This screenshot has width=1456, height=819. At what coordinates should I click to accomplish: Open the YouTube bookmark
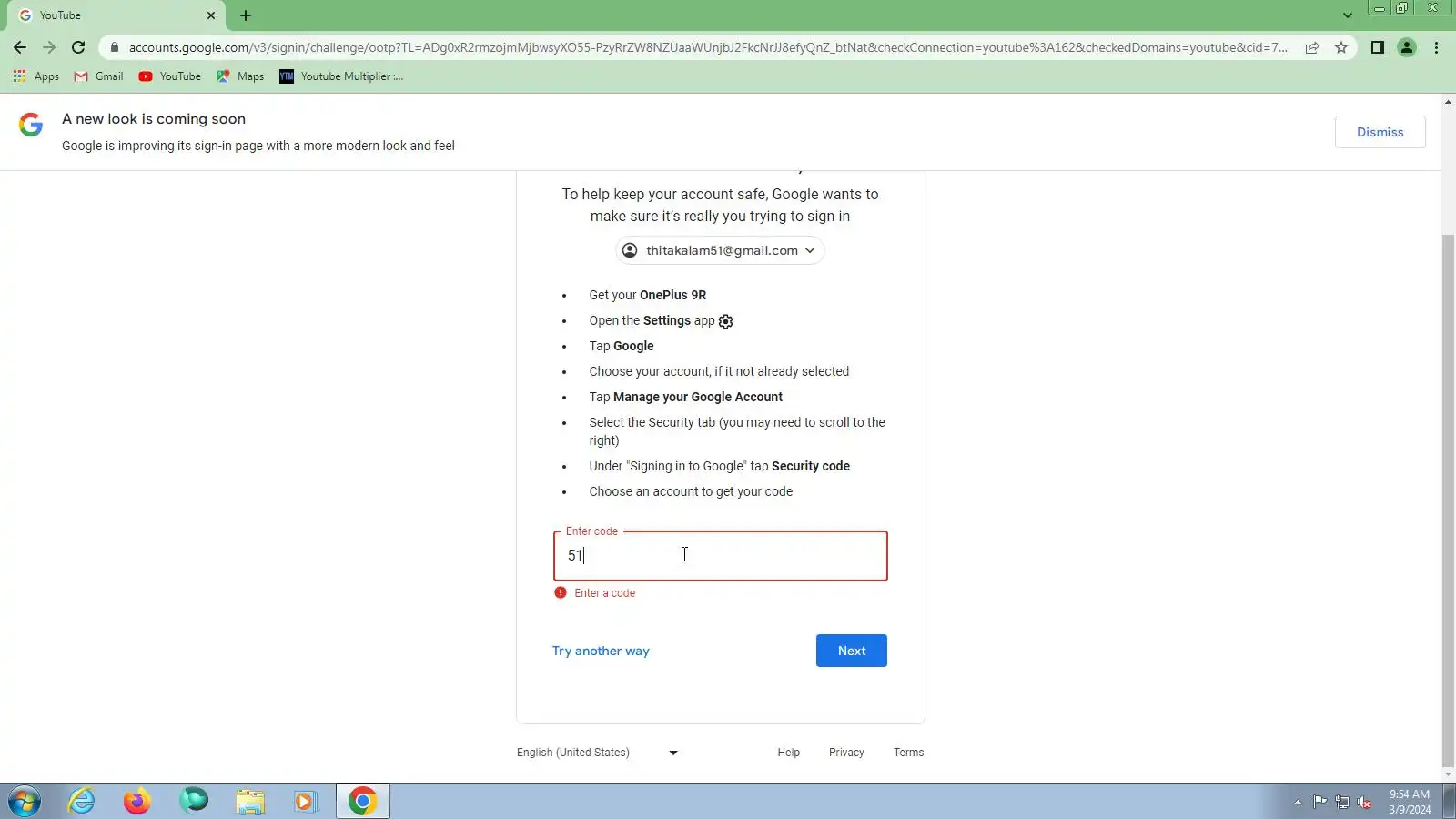170,76
